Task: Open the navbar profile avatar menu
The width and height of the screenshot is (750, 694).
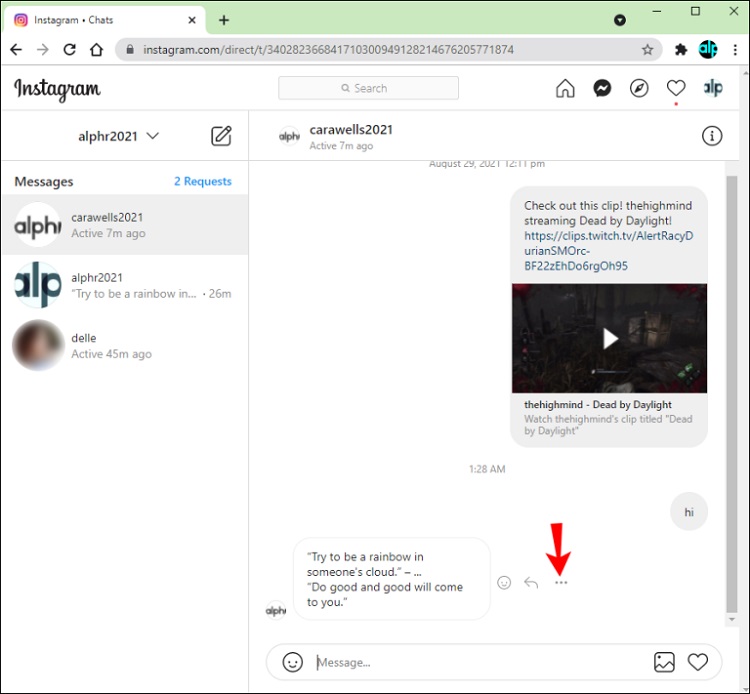Action: 712,89
